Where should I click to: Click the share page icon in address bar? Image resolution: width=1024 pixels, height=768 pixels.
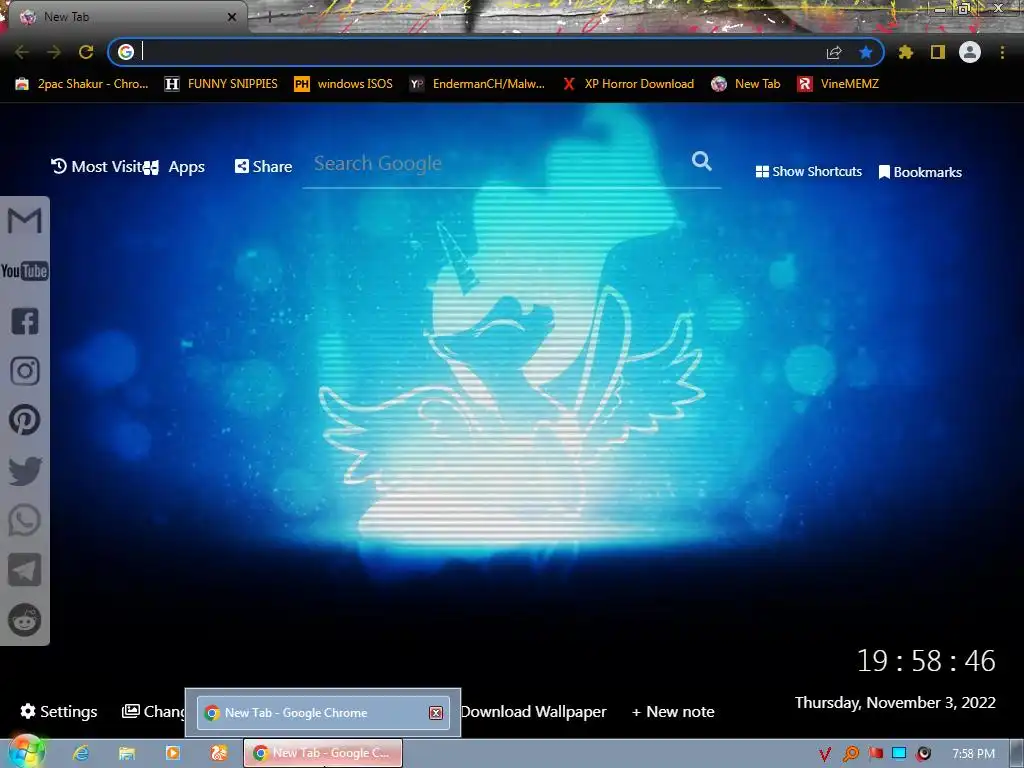pyautogui.click(x=834, y=52)
